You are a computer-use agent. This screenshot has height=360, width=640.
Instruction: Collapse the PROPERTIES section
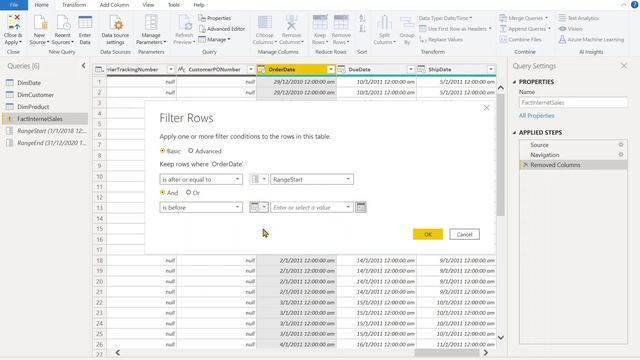pos(514,82)
